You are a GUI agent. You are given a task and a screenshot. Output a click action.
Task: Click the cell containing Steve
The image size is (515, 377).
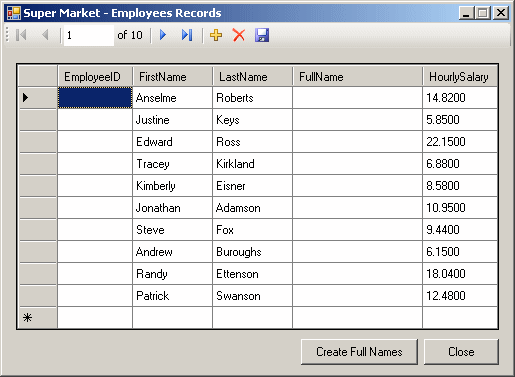[173, 230]
